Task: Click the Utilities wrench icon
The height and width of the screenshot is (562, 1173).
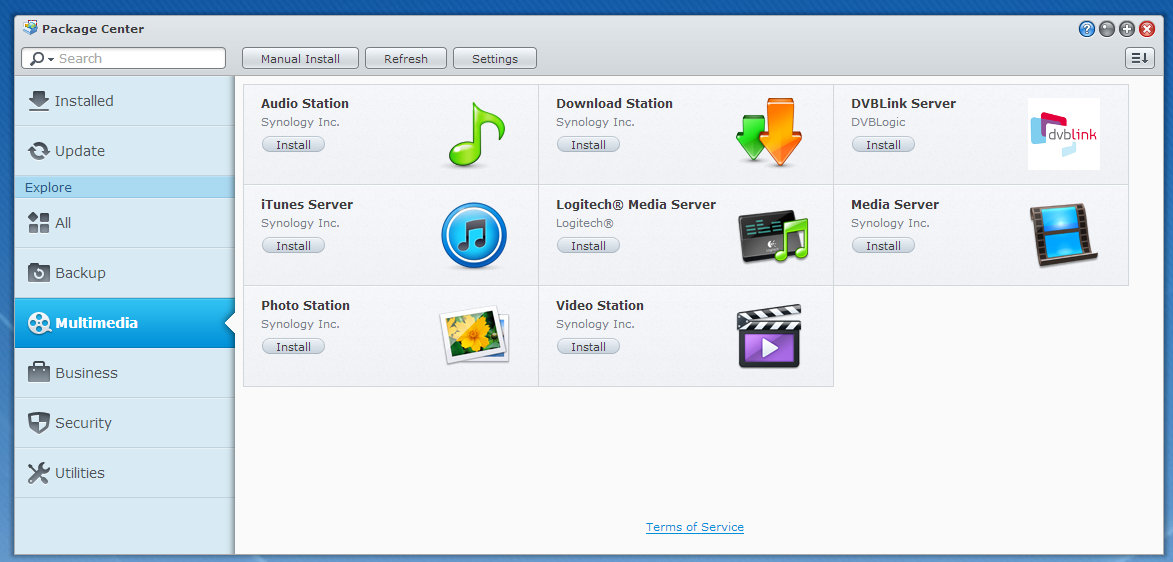Action: pos(39,473)
